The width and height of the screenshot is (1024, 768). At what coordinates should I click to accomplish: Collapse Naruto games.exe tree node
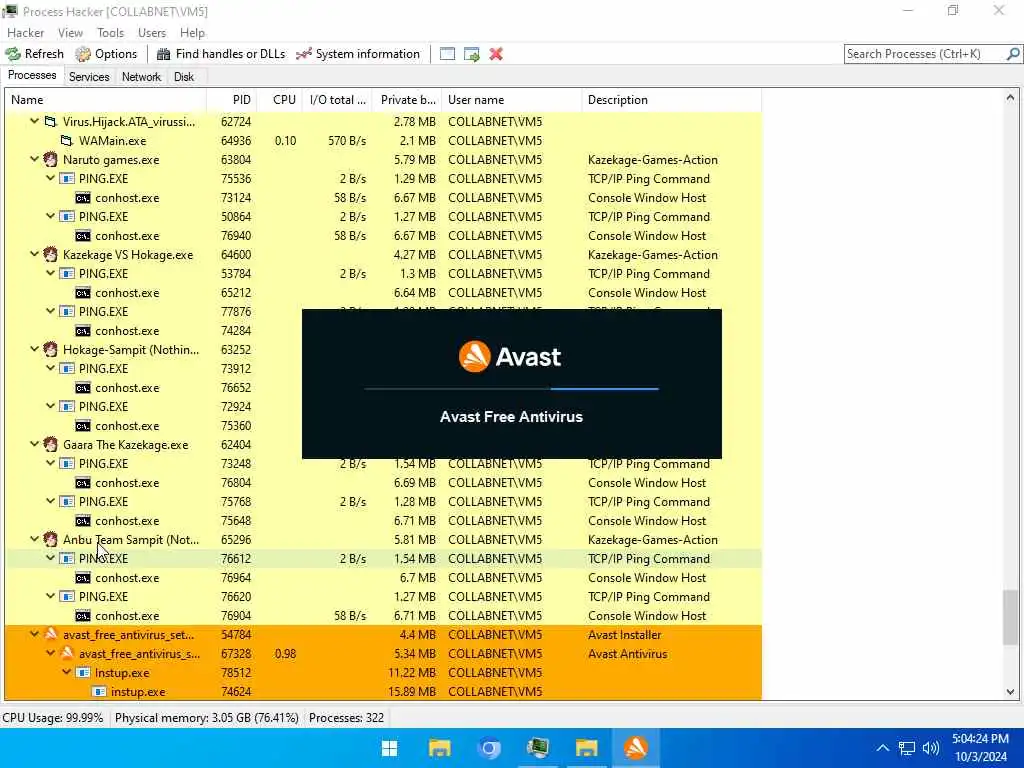(34, 159)
